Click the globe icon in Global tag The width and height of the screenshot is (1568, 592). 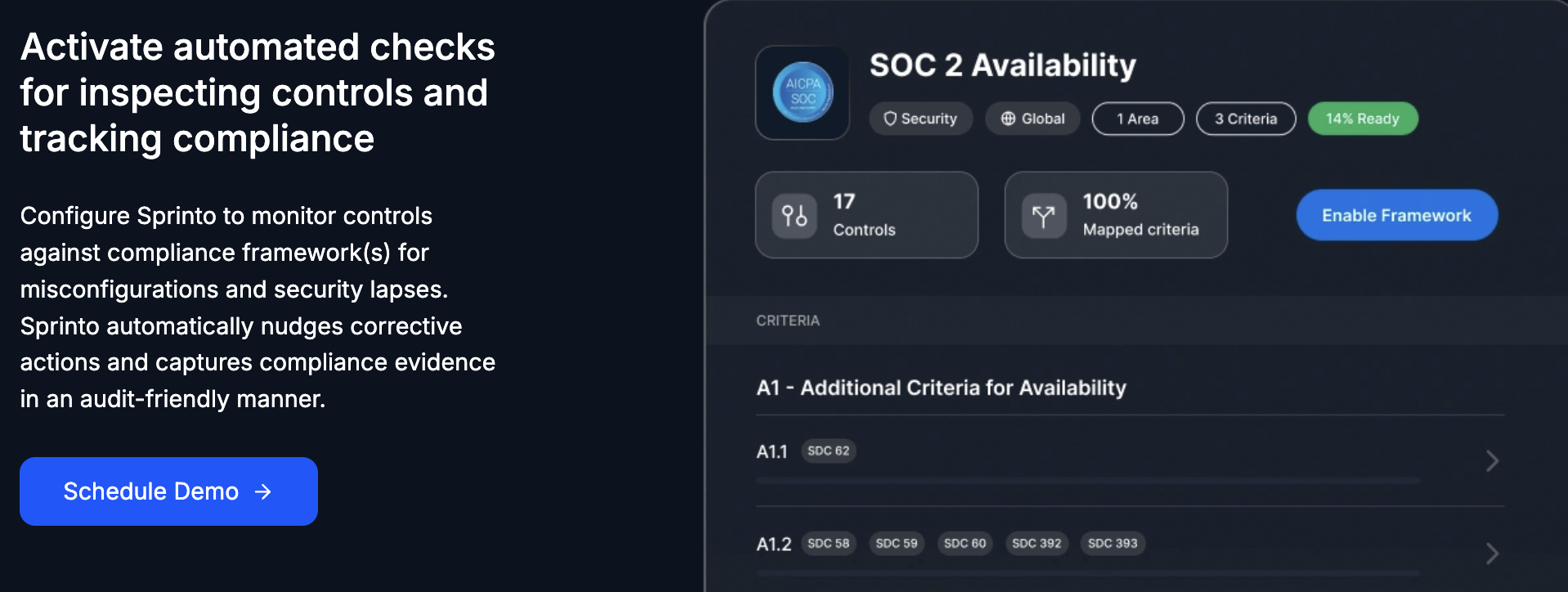coord(1008,119)
